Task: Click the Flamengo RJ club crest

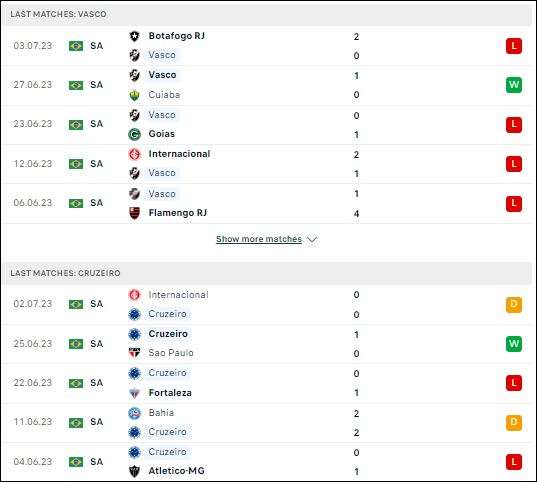Action: point(134,213)
